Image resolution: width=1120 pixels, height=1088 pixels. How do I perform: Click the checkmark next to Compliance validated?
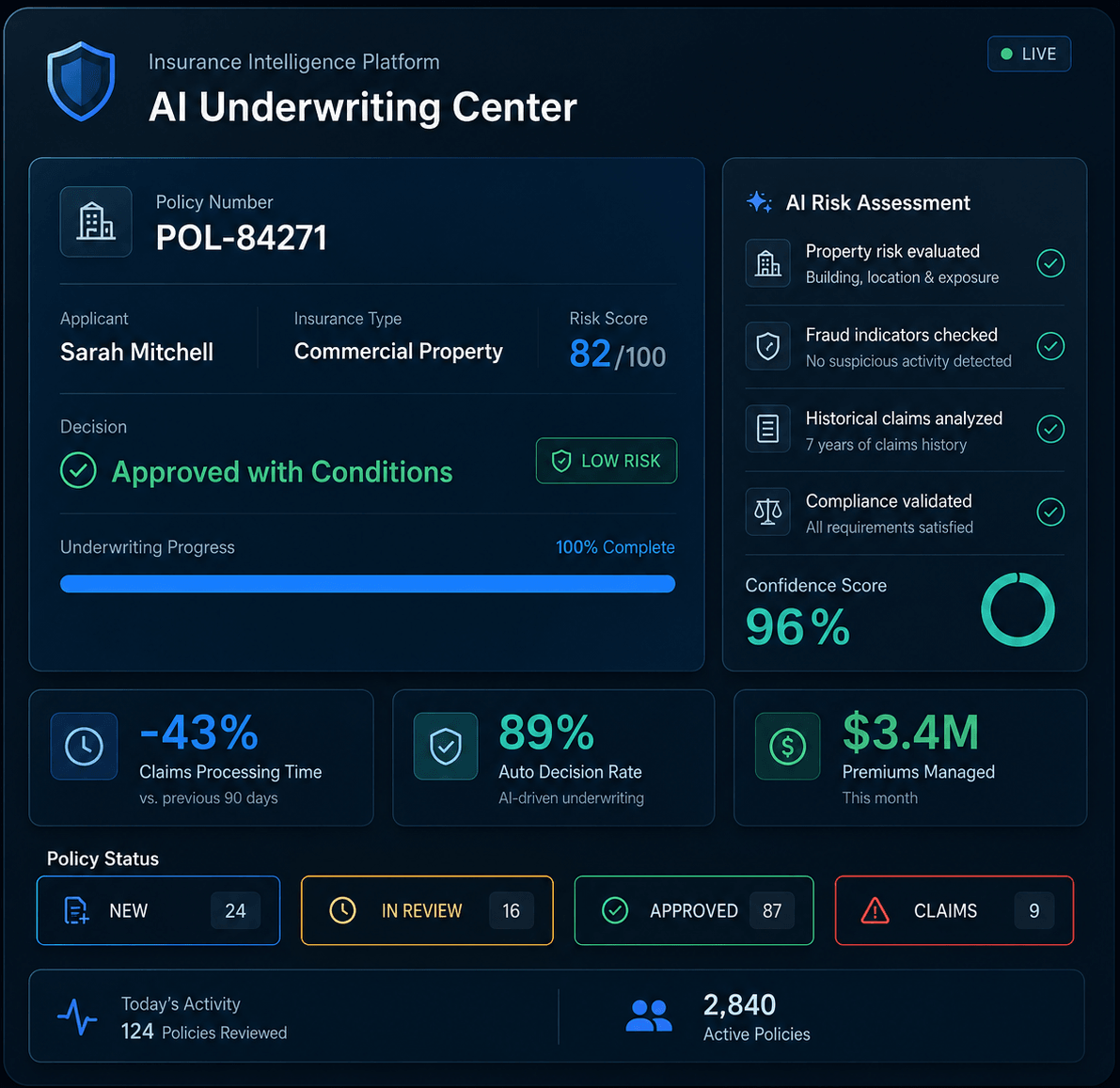pyautogui.click(x=1050, y=512)
